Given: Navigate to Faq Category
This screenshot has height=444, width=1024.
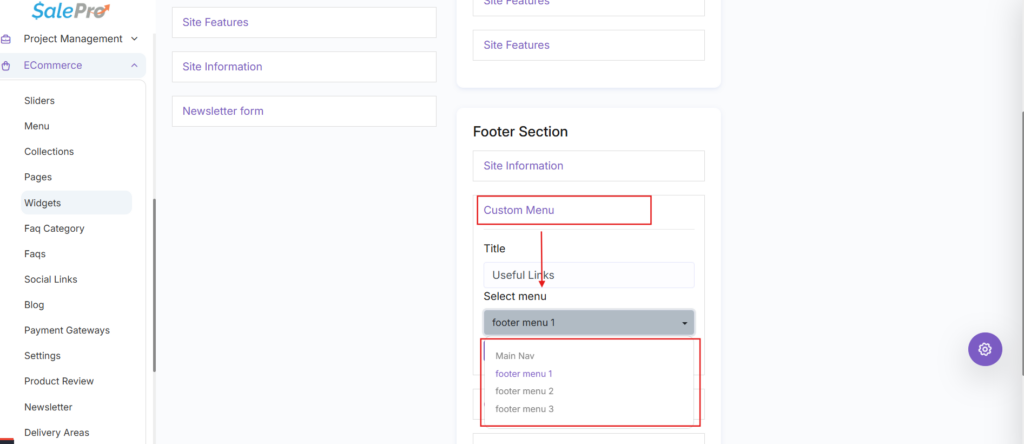Looking at the screenshot, I should (x=54, y=229).
